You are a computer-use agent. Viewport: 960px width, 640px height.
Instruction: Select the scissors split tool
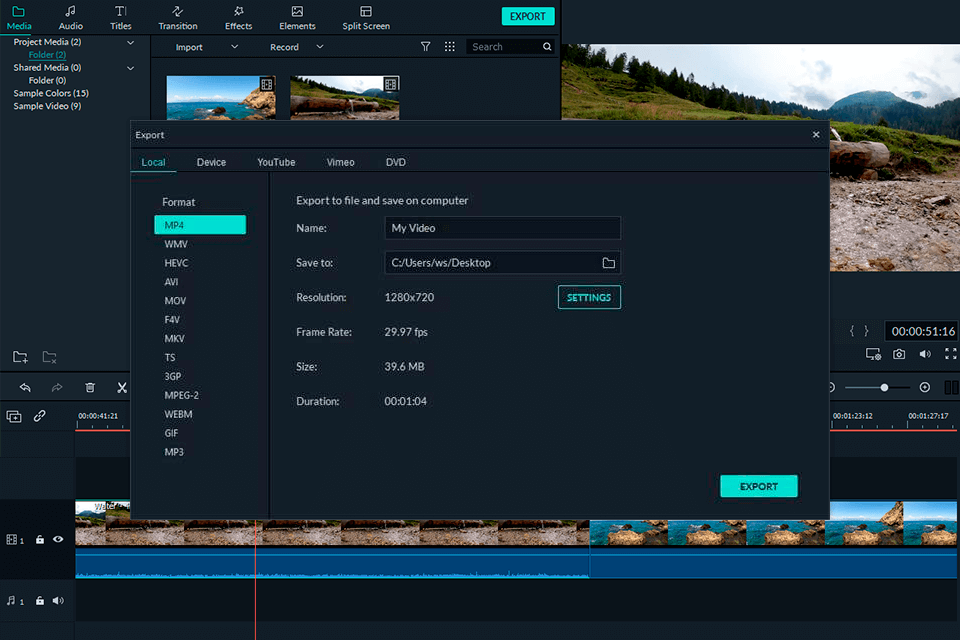[x=122, y=387]
